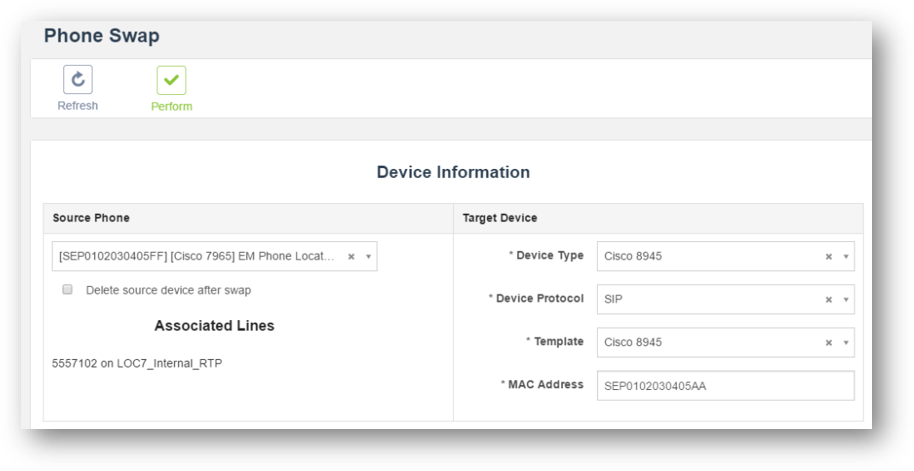Open the Device Type dropdown arrow
This screenshot has width=914, height=471.
click(846, 257)
